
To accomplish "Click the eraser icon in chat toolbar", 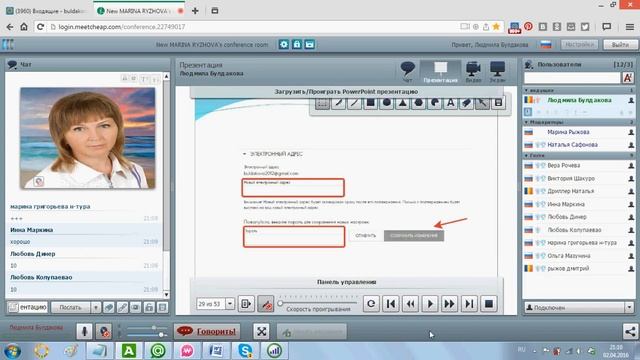I will pos(109,307).
